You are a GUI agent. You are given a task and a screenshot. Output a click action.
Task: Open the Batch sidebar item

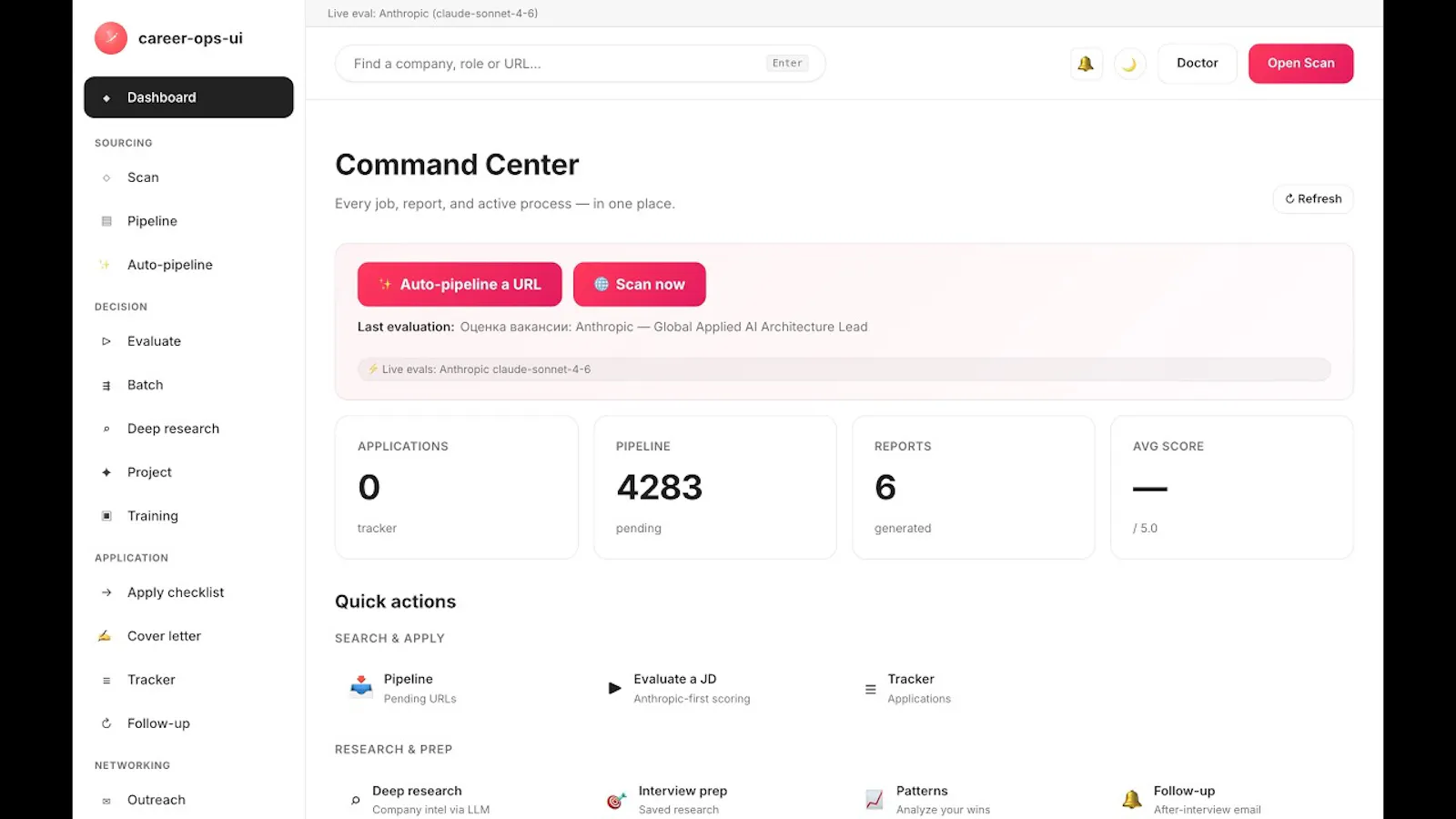[x=188, y=385]
